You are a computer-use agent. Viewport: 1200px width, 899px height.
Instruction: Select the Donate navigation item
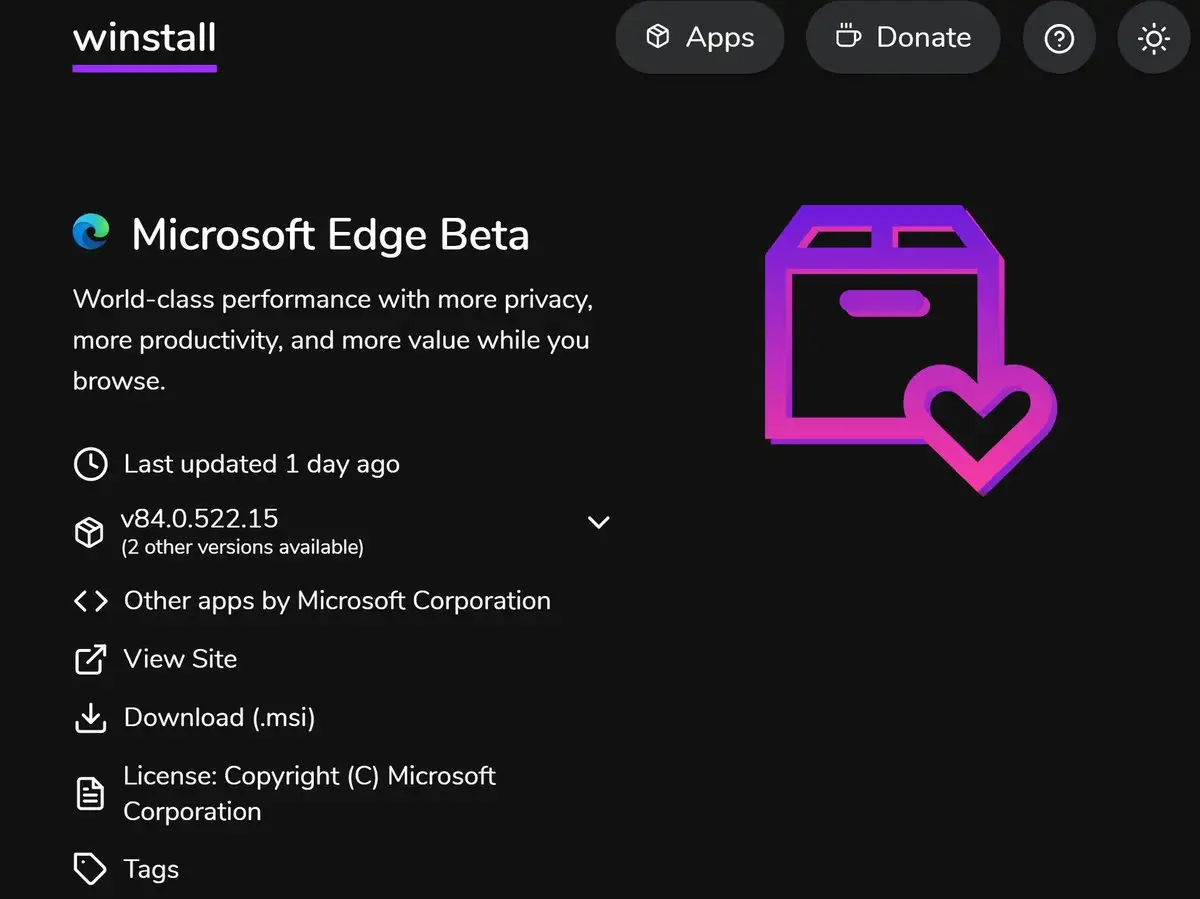pyautogui.click(x=903, y=37)
